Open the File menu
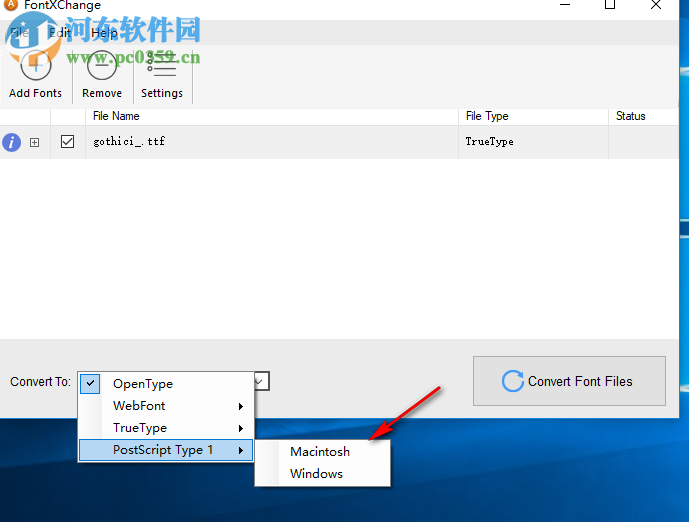 click(19, 33)
